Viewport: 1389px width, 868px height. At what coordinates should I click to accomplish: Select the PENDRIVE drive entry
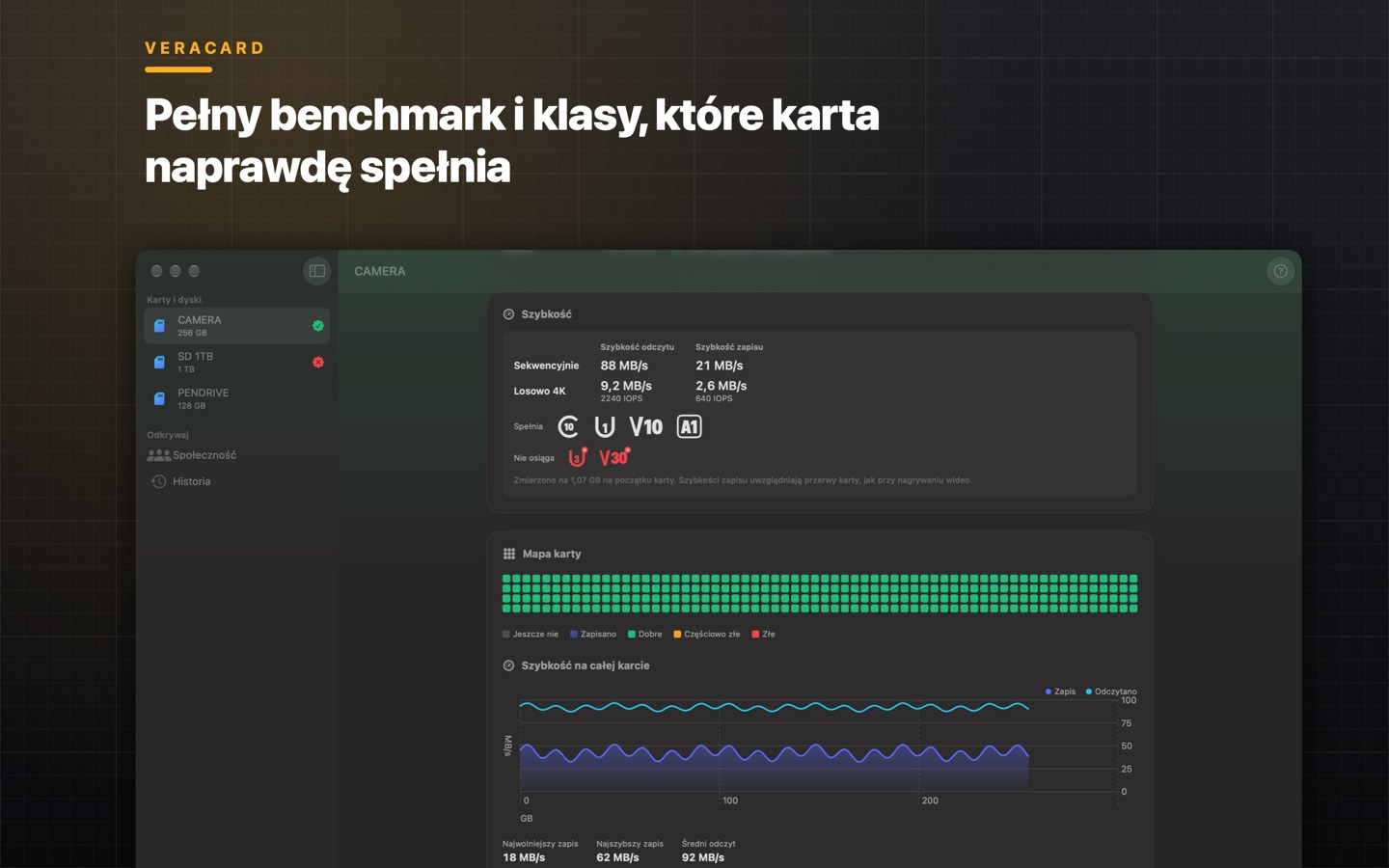point(237,398)
